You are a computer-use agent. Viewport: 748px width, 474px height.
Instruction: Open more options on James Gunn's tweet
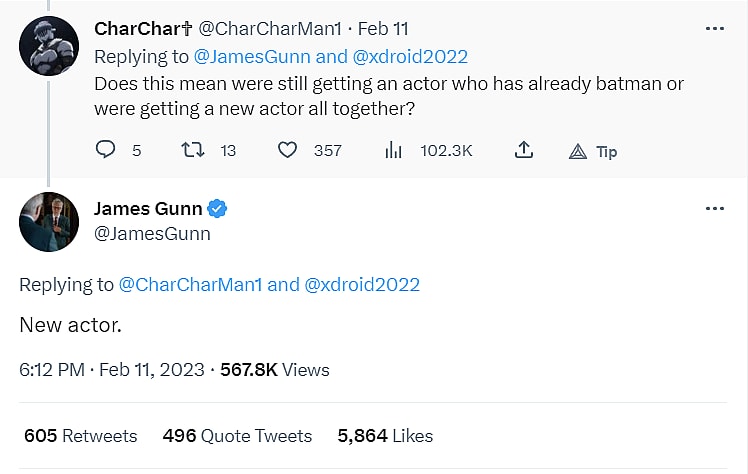click(714, 209)
